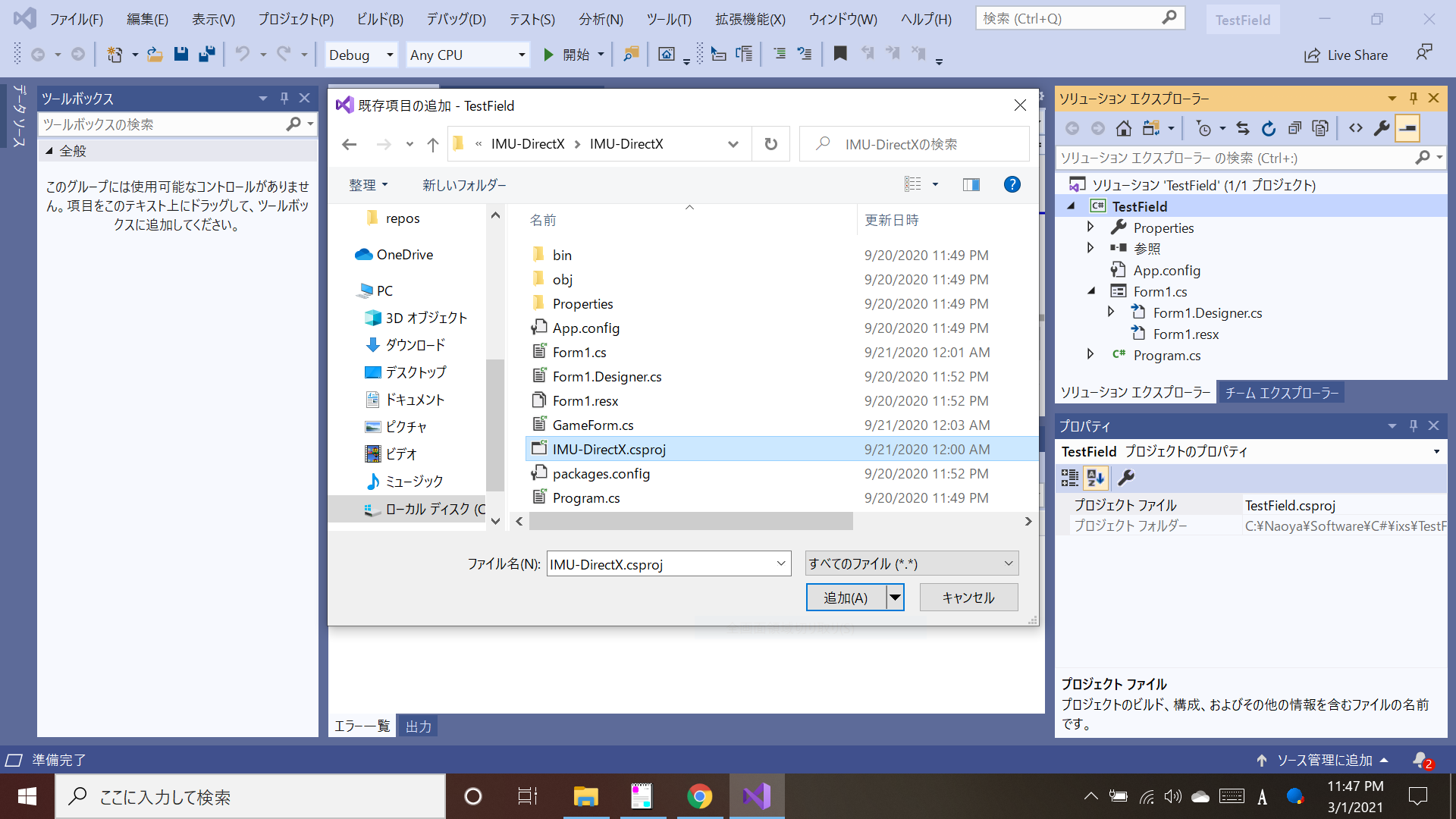Click the Cancel (キャンセル) button

[968, 598]
